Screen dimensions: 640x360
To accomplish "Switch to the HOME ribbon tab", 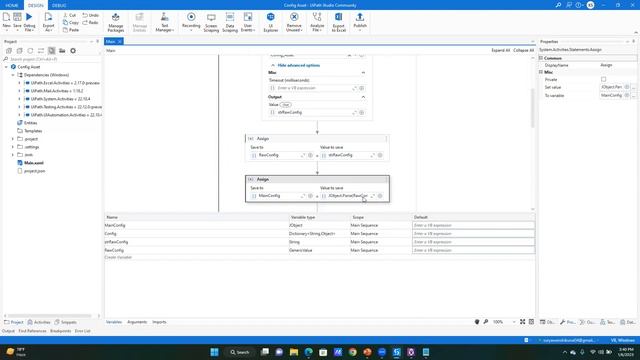I will click(x=12, y=5).
